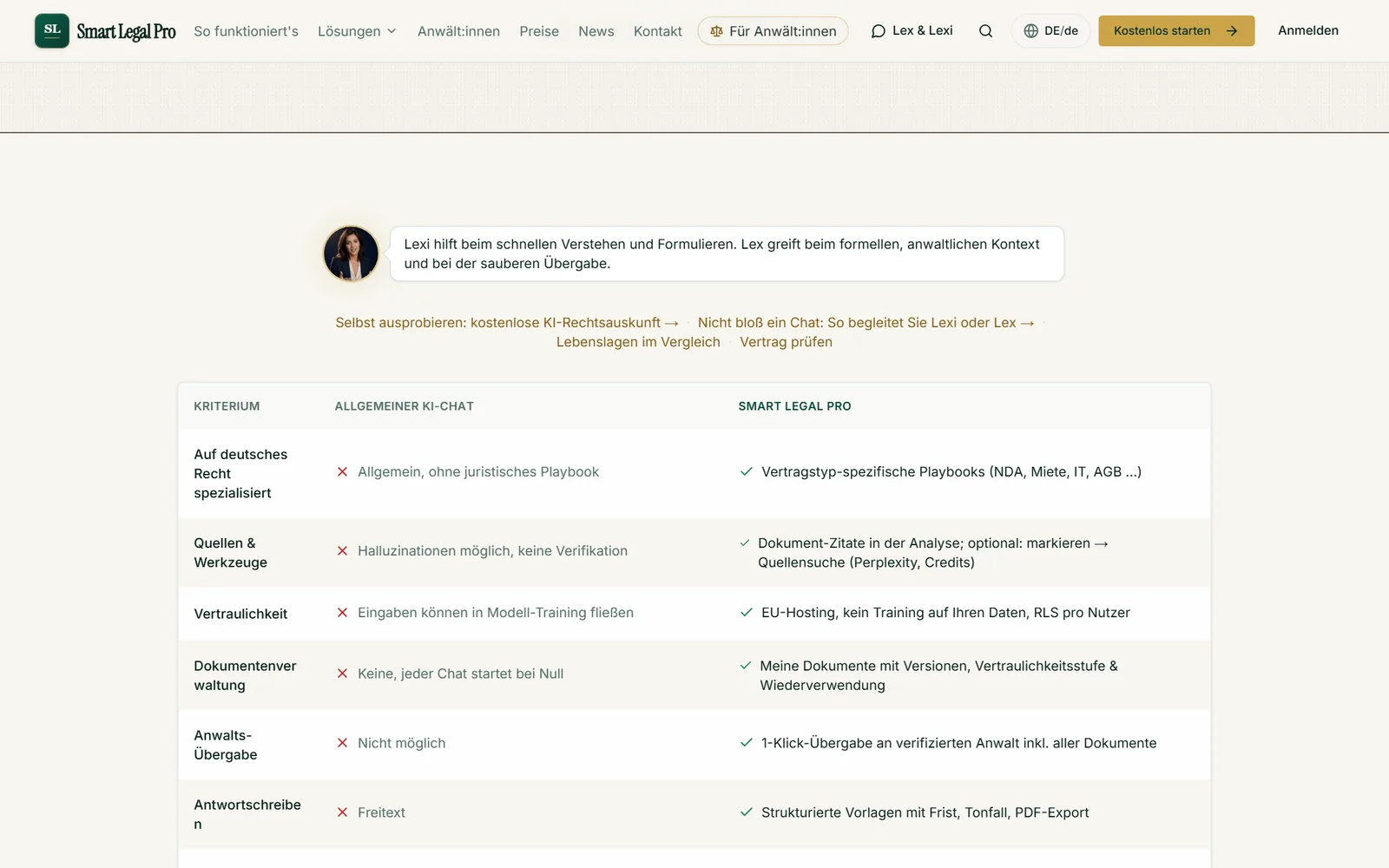Open the Preise page
Viewport: 1389px width, 868px height.
tap(539, 31)
